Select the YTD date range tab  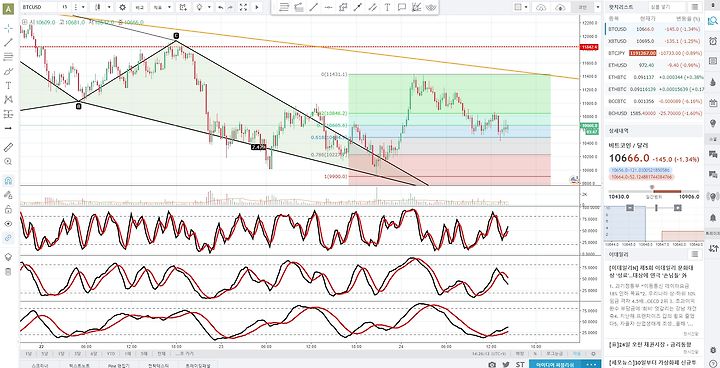[x=110, y=354]
